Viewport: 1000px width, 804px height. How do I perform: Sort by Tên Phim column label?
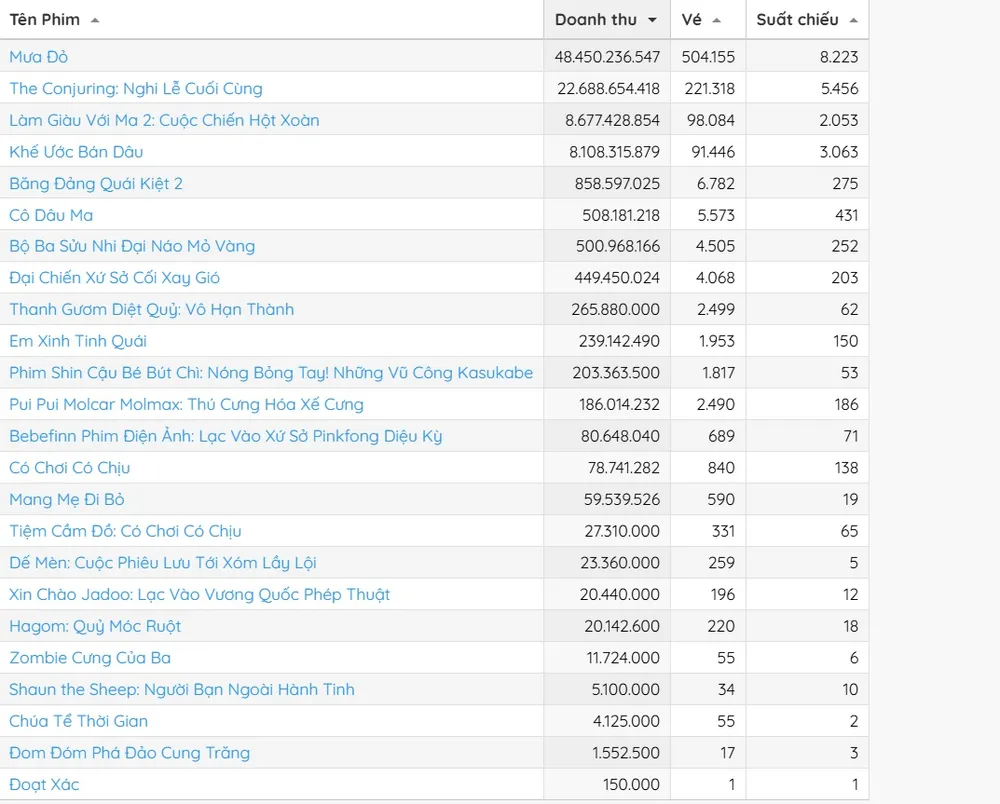coord(45,20)
